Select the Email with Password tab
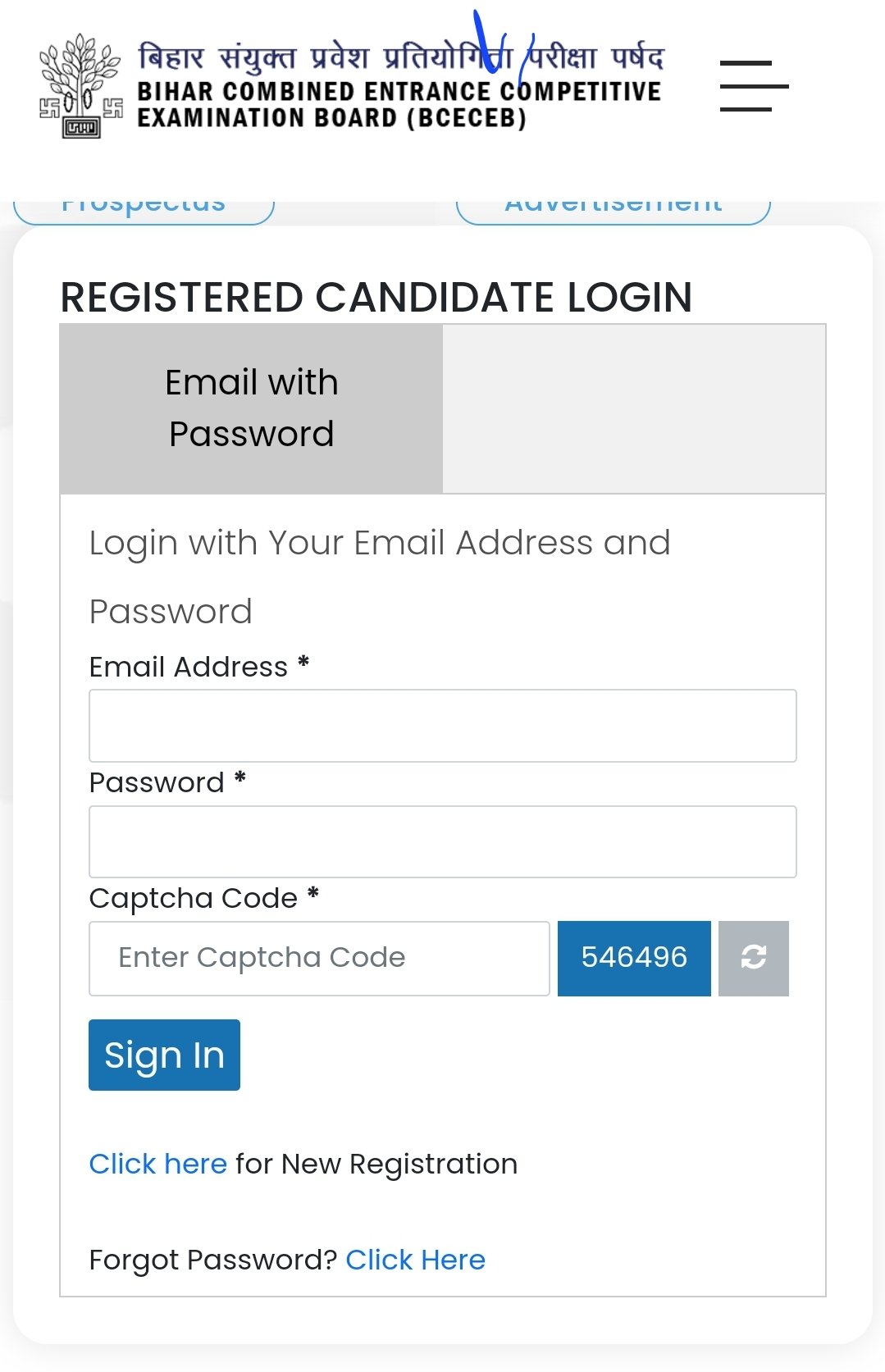Viewport: 885px width, 1372px height. (251, 408)
